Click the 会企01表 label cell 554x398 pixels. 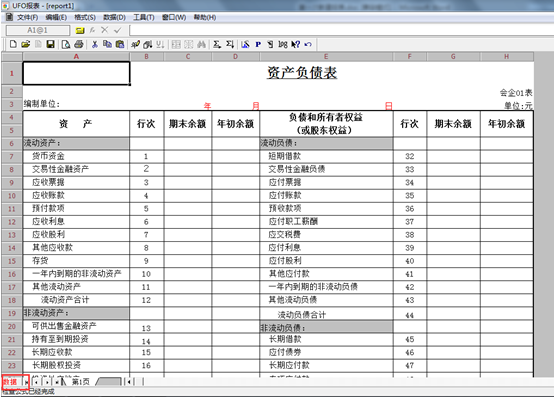(516, 93)
